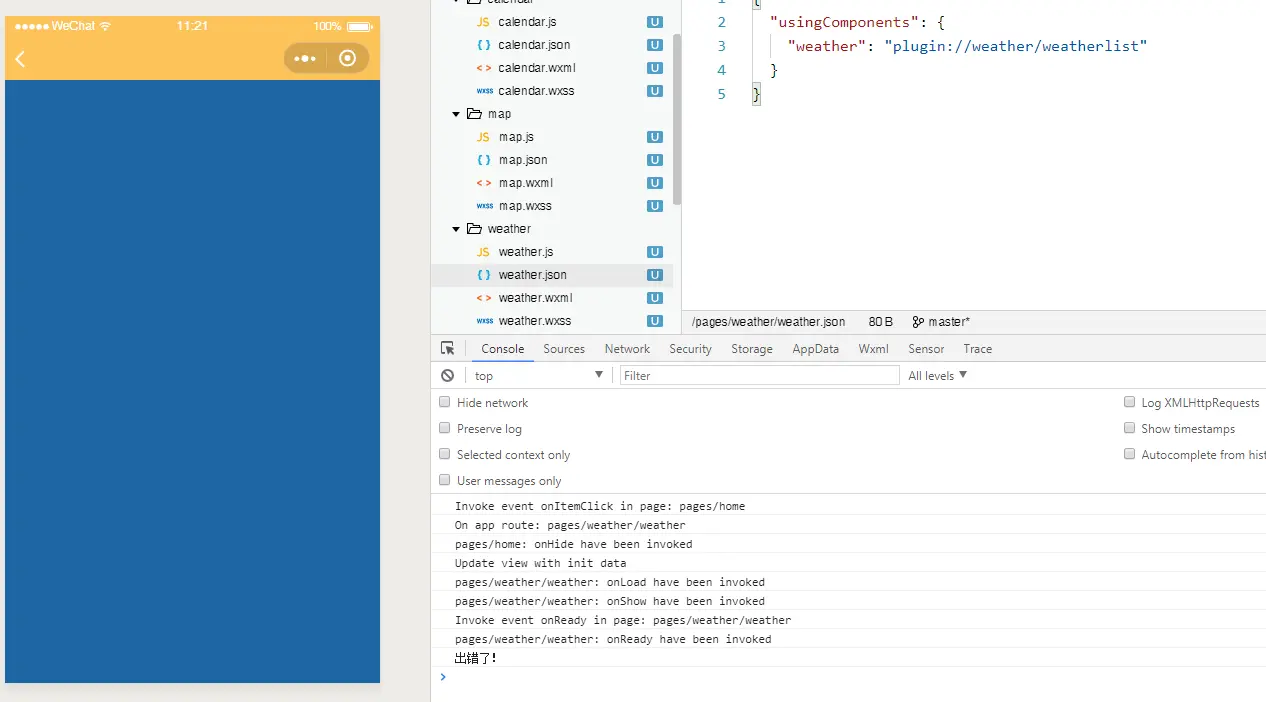Click the map.wxml tag icon
Screen dimensions: 1266x702
tap(483, 183)
